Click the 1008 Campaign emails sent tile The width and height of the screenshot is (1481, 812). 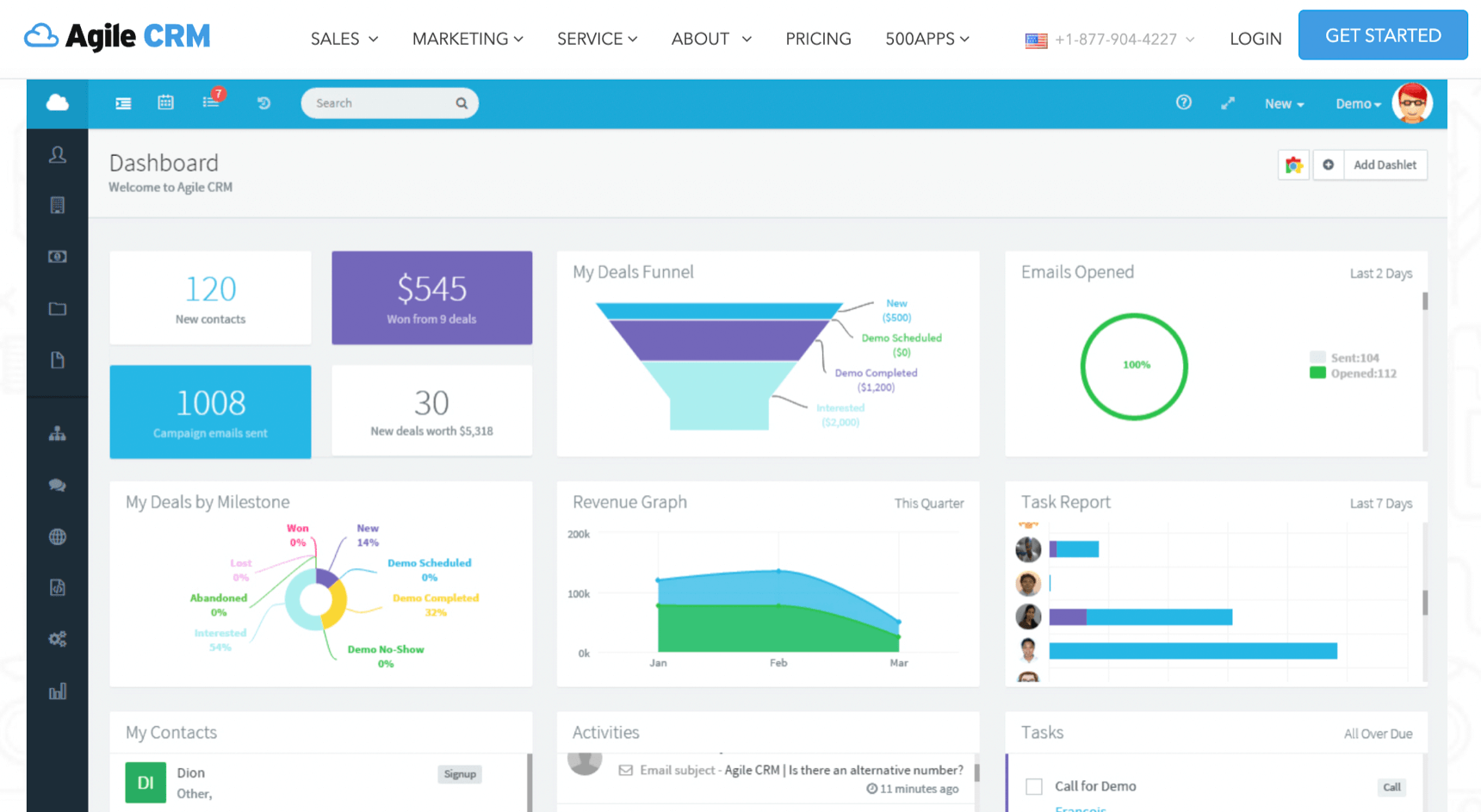(210, 412)
